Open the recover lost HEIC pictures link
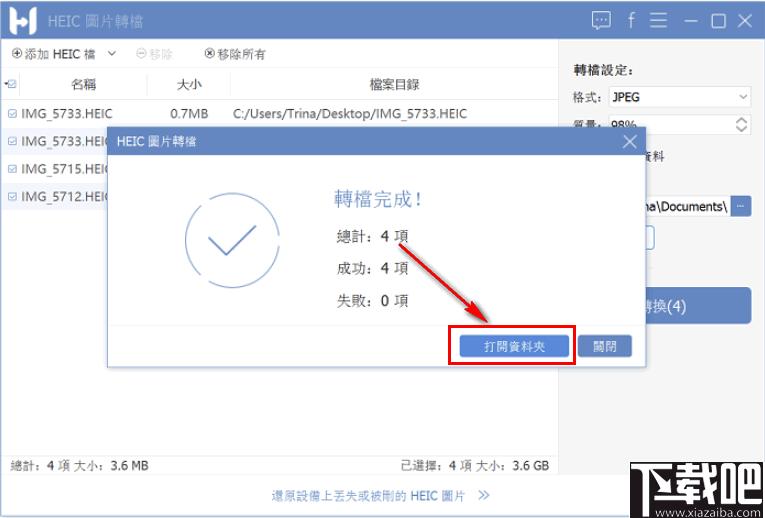 tap(381, 496)
